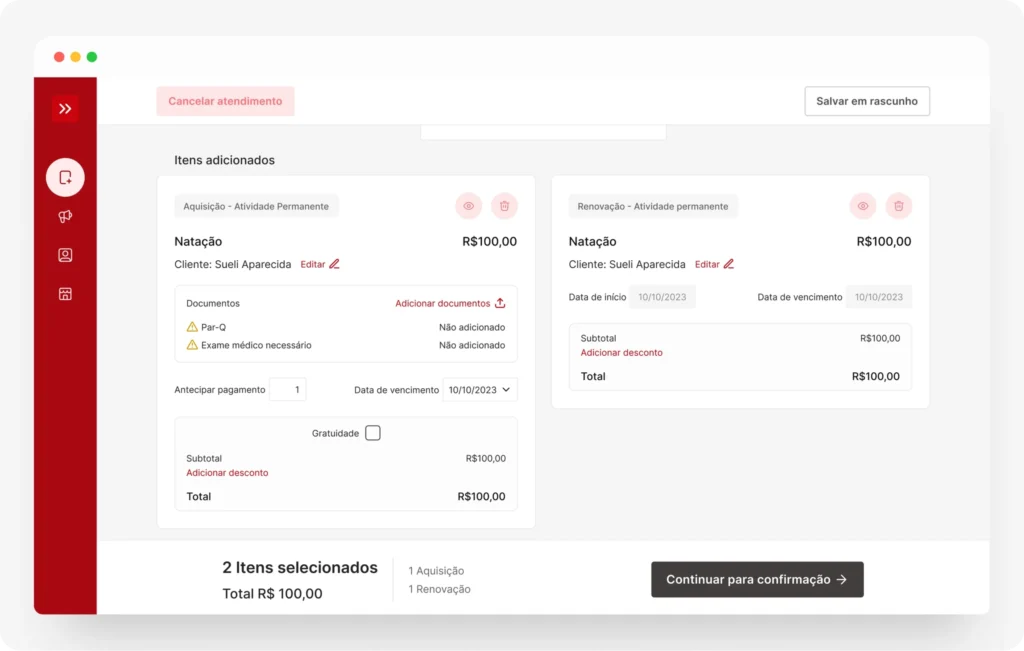
Task: Toggle visibility eye on Renovação card
Action: click(862, 206)
